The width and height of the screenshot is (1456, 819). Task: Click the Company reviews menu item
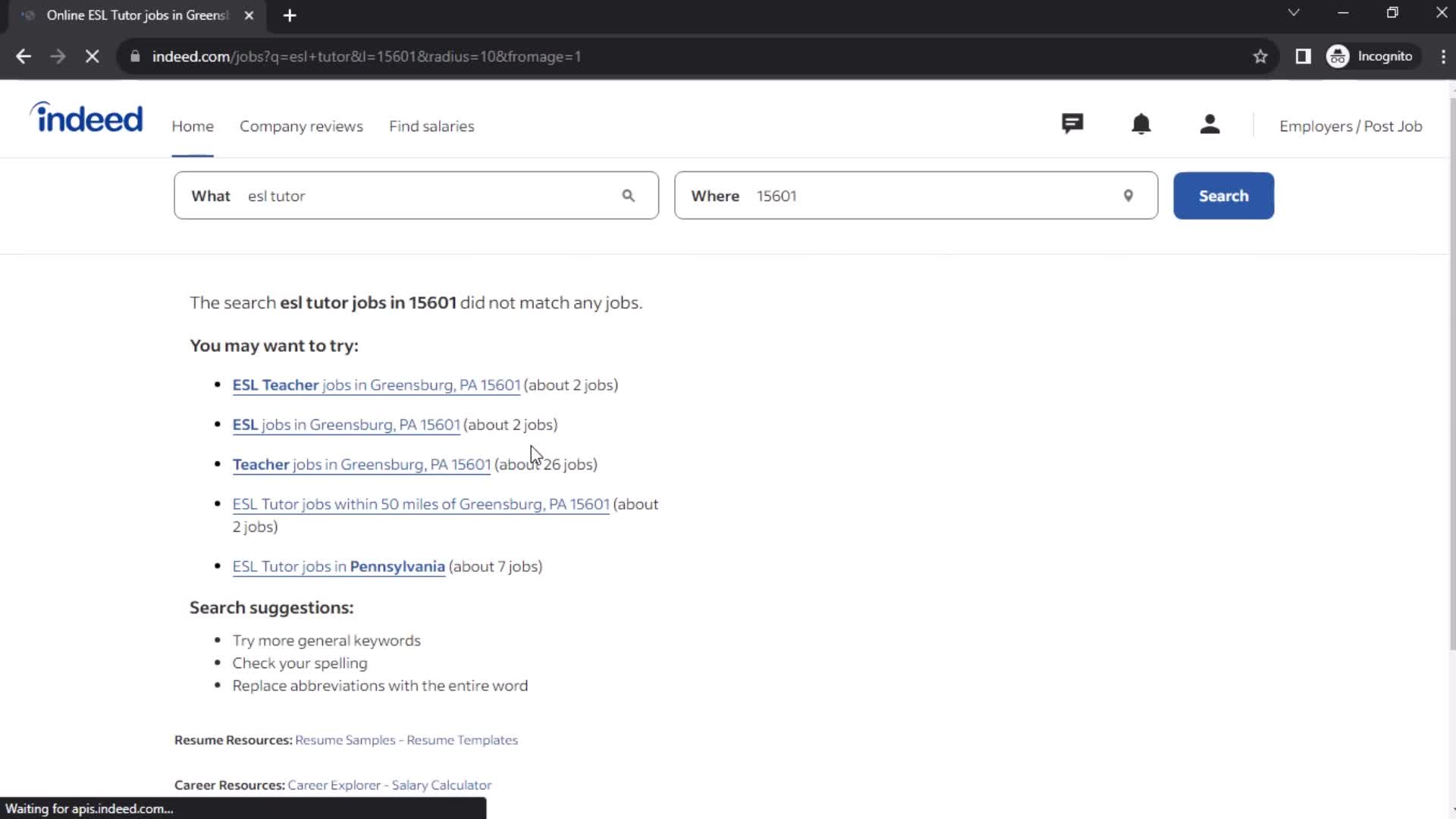[302, 127]
